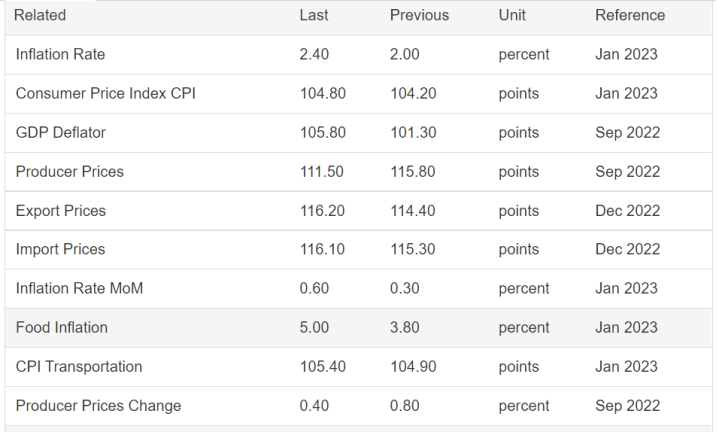Click the Reference column header

(x=630, y=15)
